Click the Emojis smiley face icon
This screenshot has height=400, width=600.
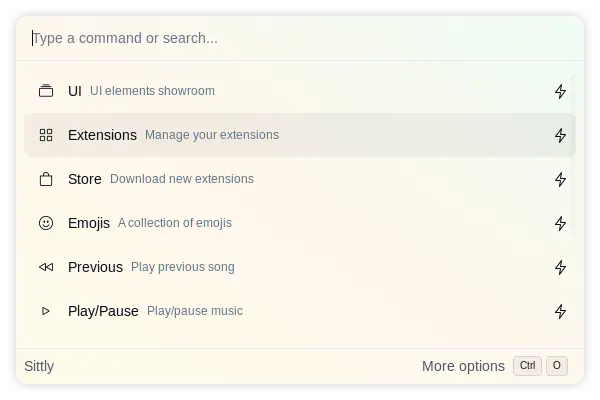(x=46, y=223)
